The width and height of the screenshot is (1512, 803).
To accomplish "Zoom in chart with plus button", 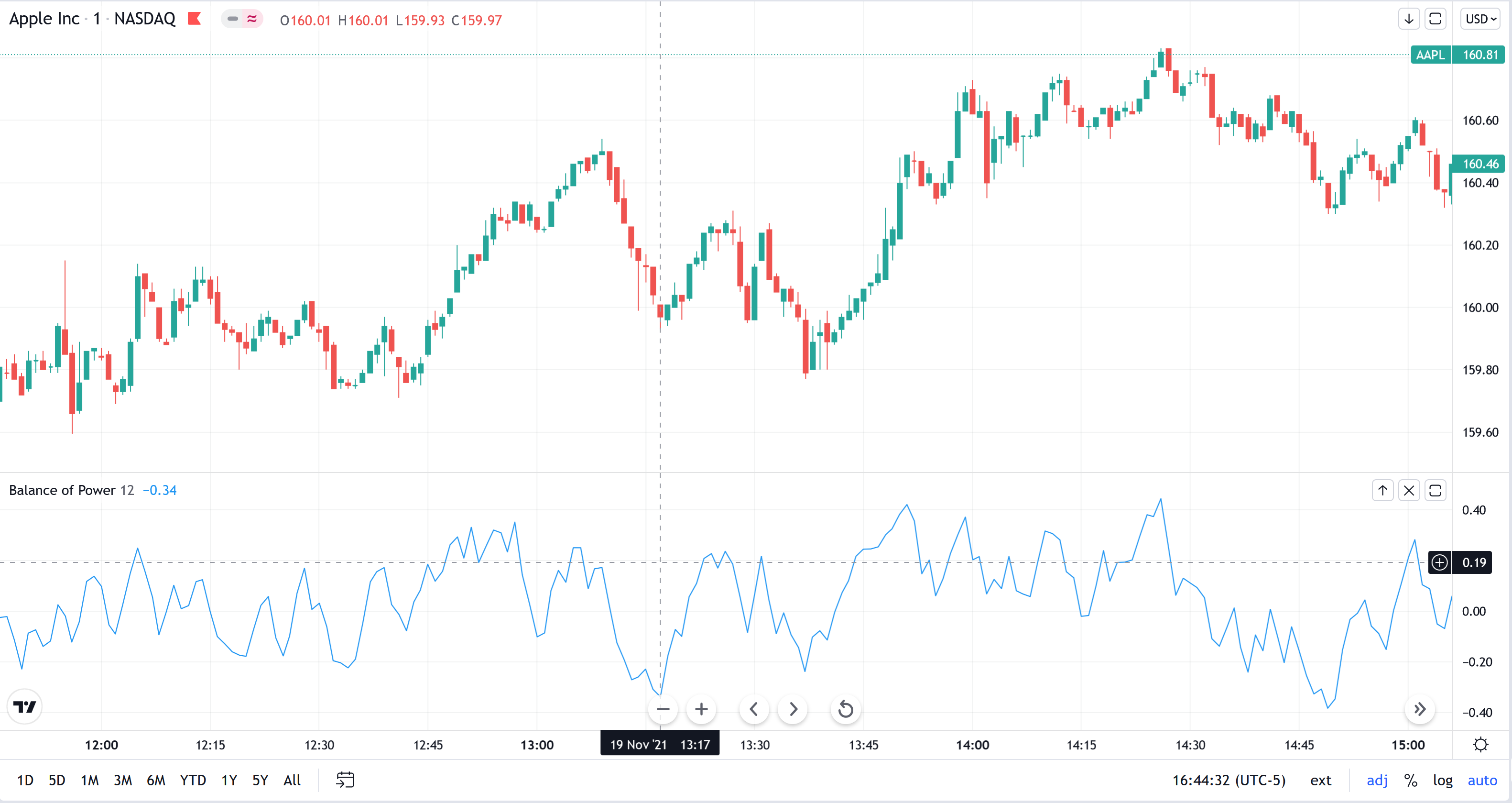I will pyautogui.click(x=701, y=709).
